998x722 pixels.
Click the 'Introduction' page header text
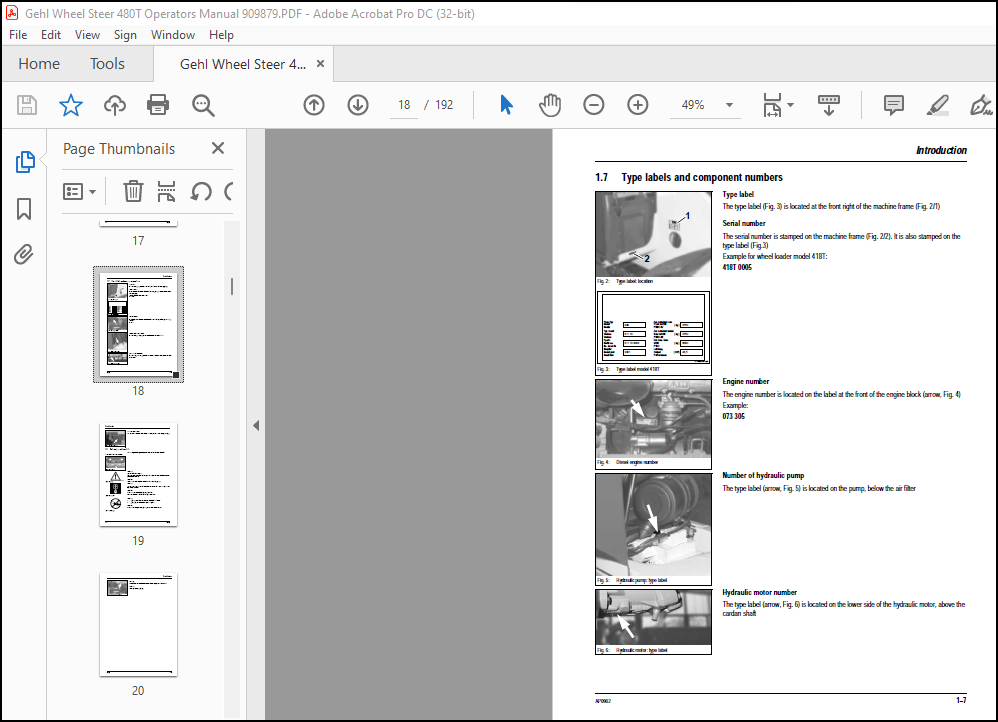click(941, 150)
